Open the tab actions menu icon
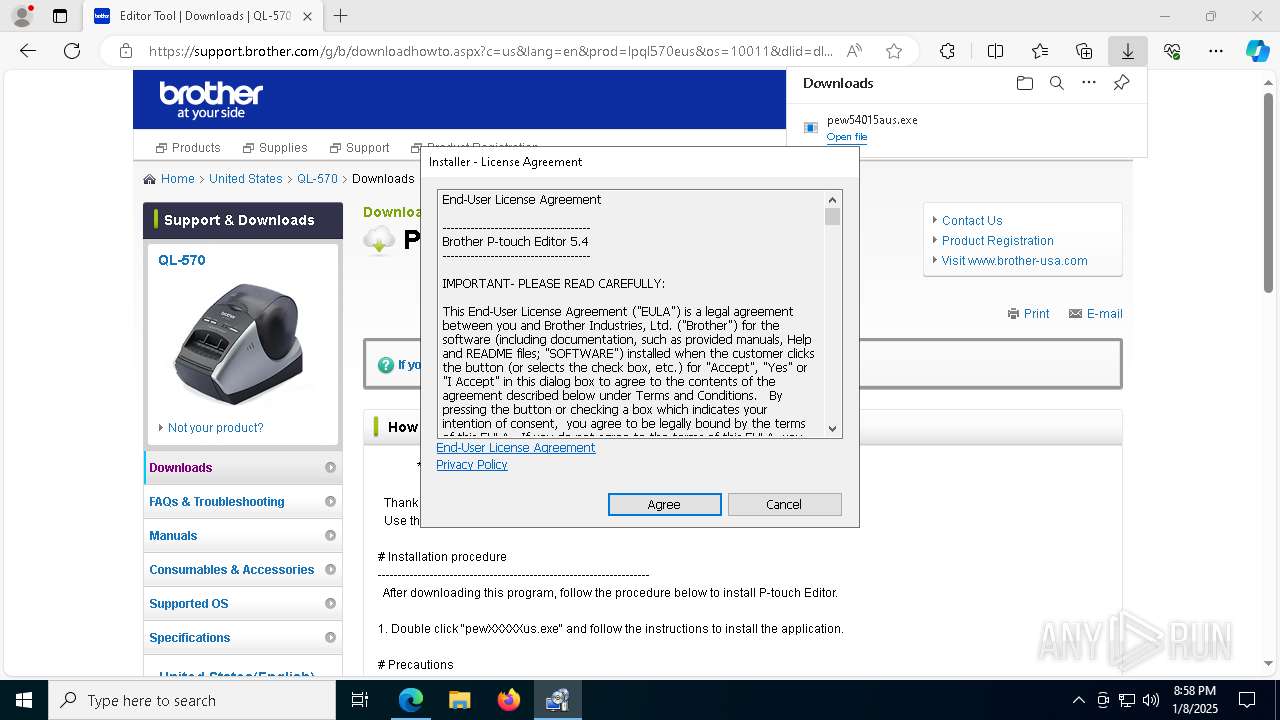 (60, 16)
